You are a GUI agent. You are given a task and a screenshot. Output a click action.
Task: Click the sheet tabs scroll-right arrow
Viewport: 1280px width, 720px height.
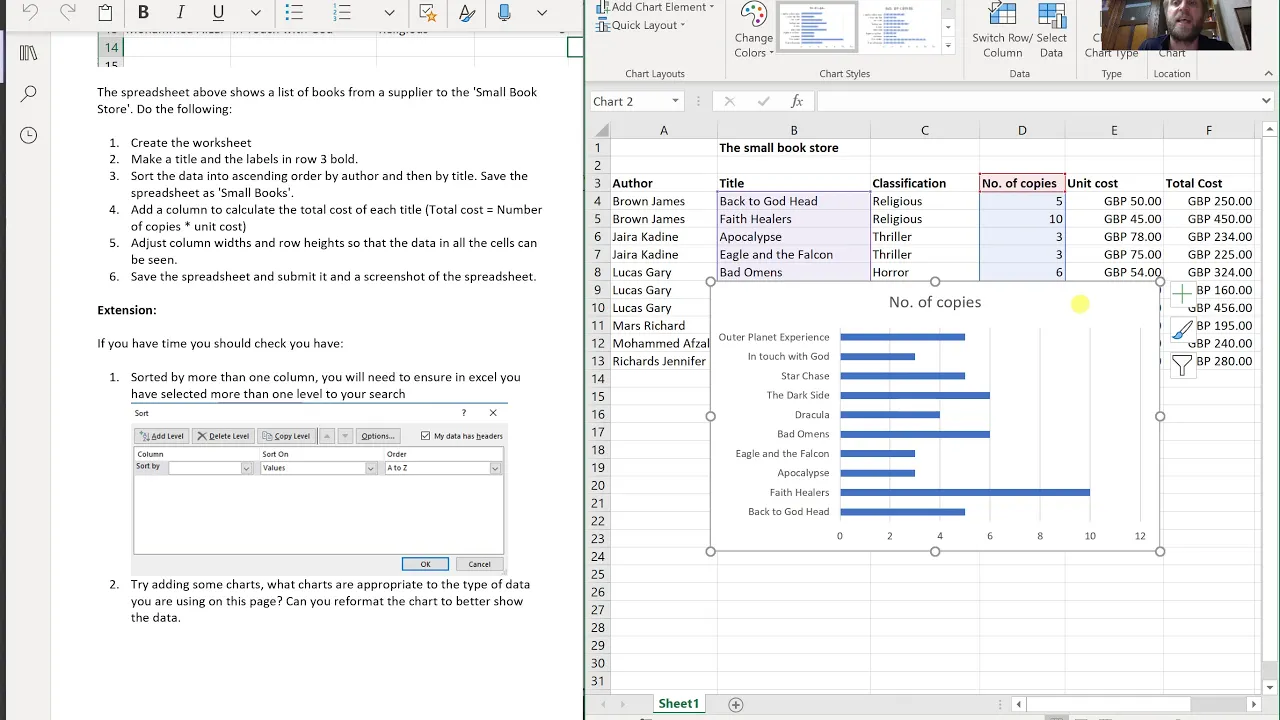coord(622,704)
